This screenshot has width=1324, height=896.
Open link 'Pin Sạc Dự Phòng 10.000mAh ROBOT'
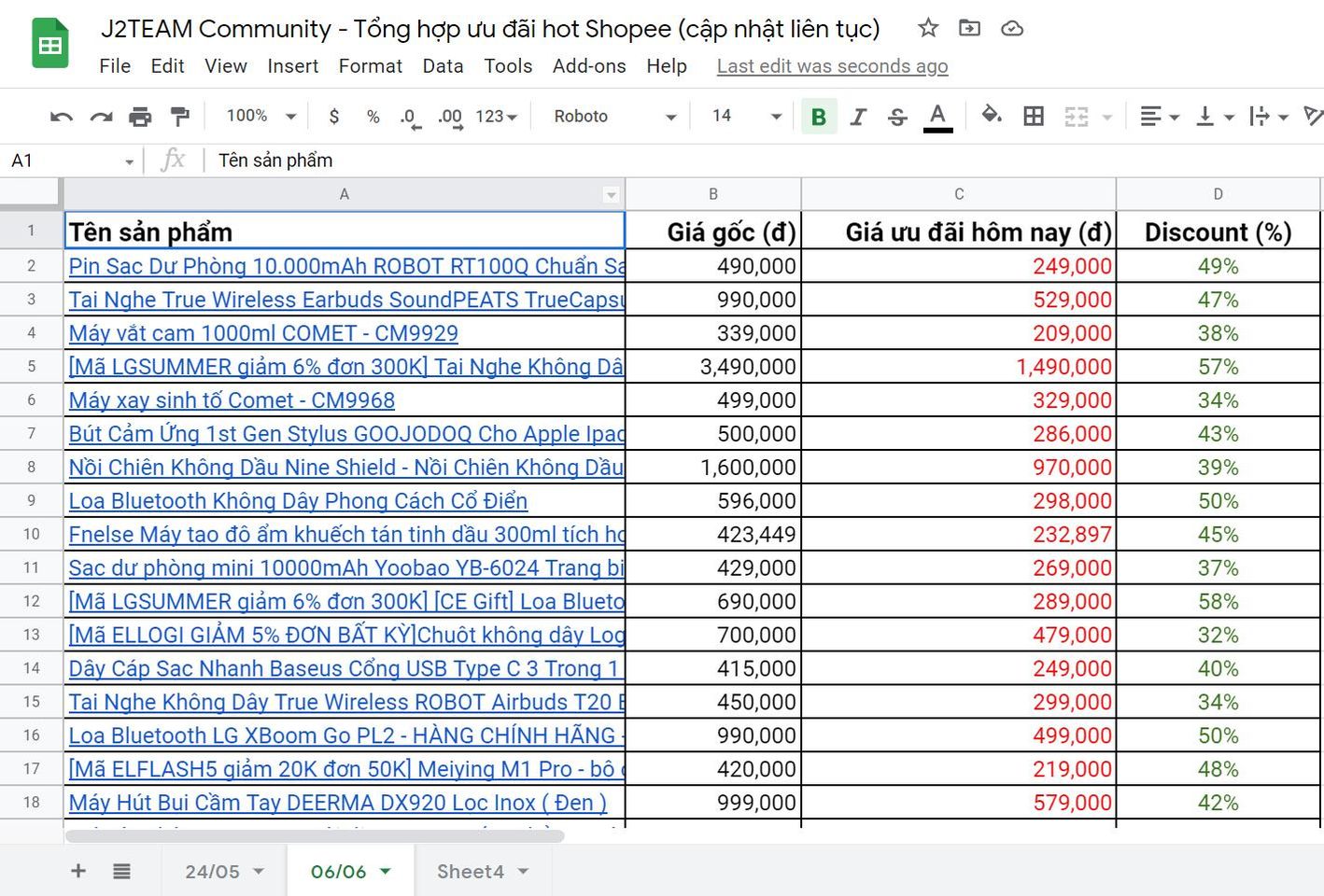[346, 266]
